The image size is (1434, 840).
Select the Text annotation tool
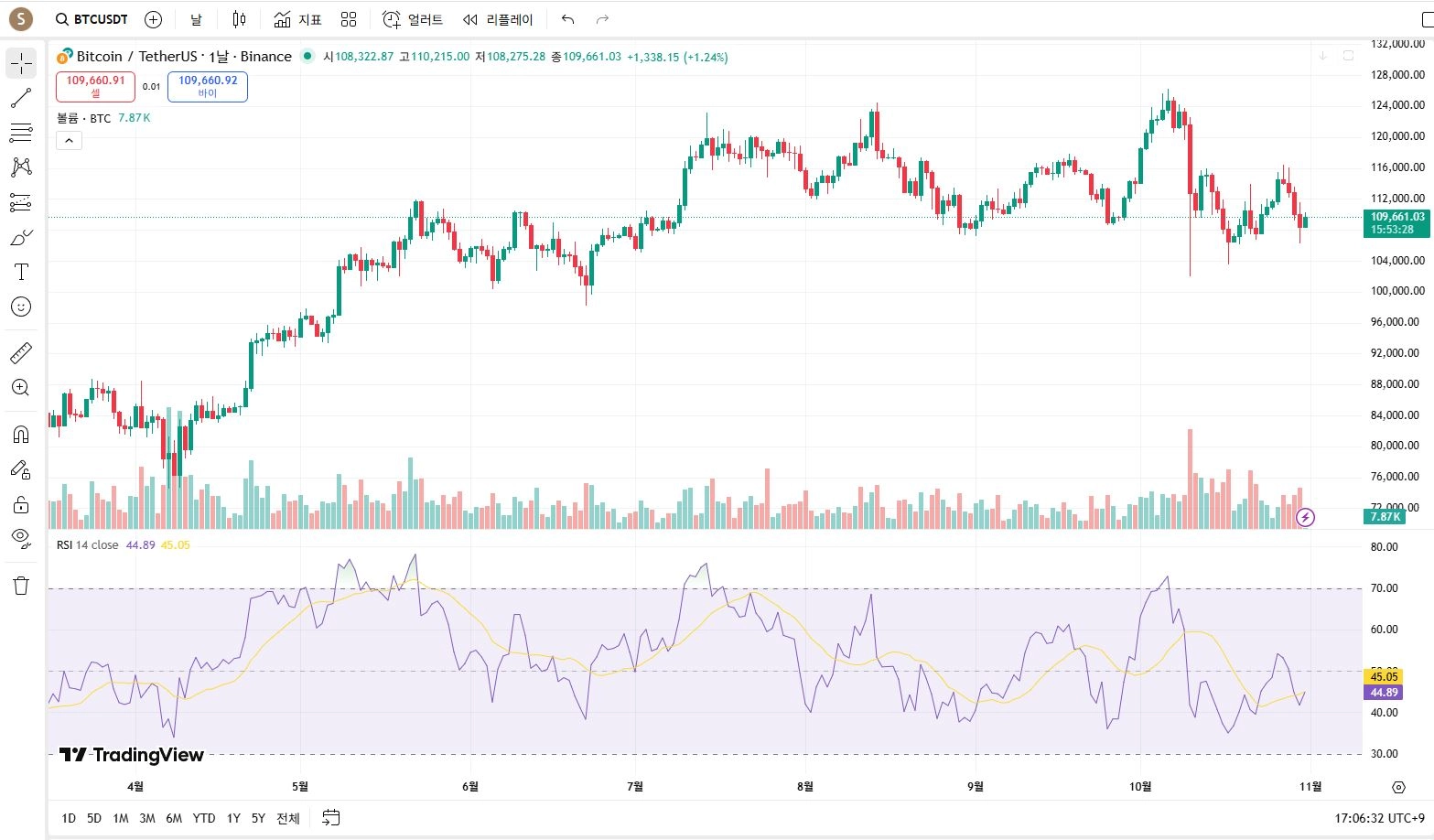point(21,272)
